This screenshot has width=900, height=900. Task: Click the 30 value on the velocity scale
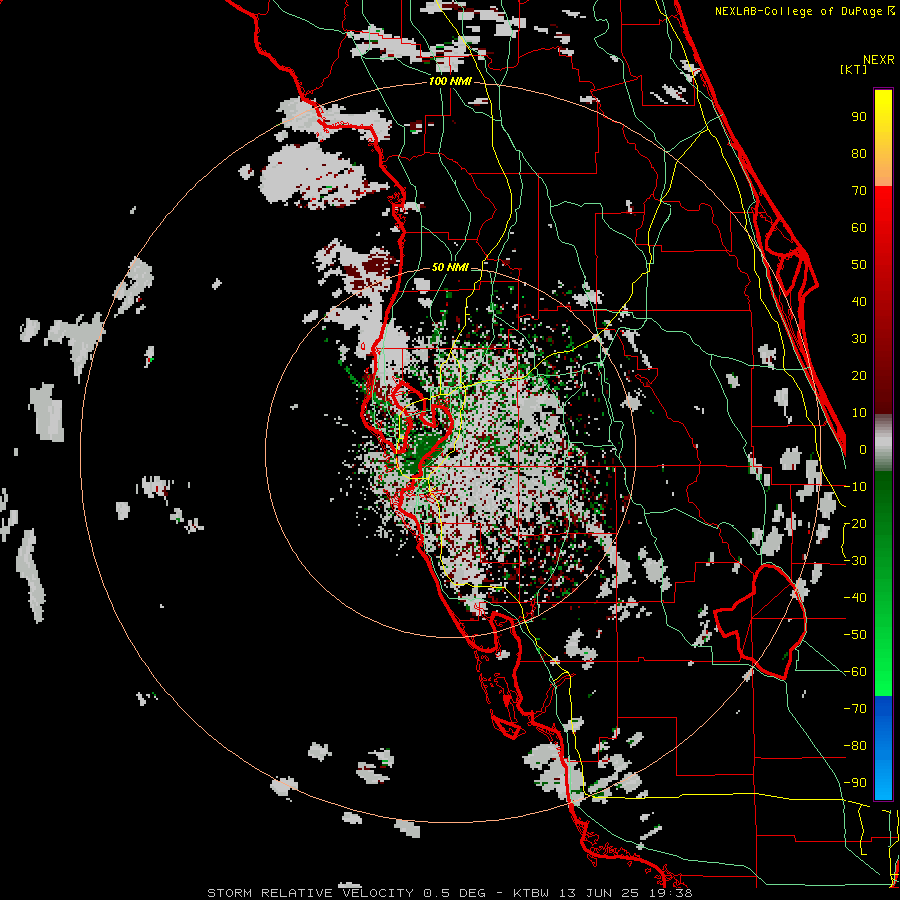tap(859, 339)
